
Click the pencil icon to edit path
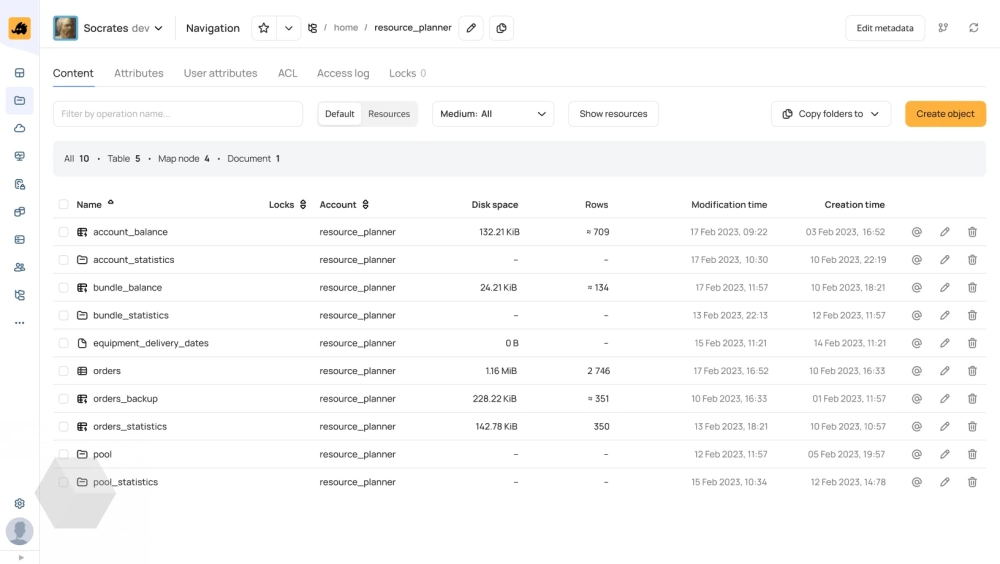pos(472,28)
